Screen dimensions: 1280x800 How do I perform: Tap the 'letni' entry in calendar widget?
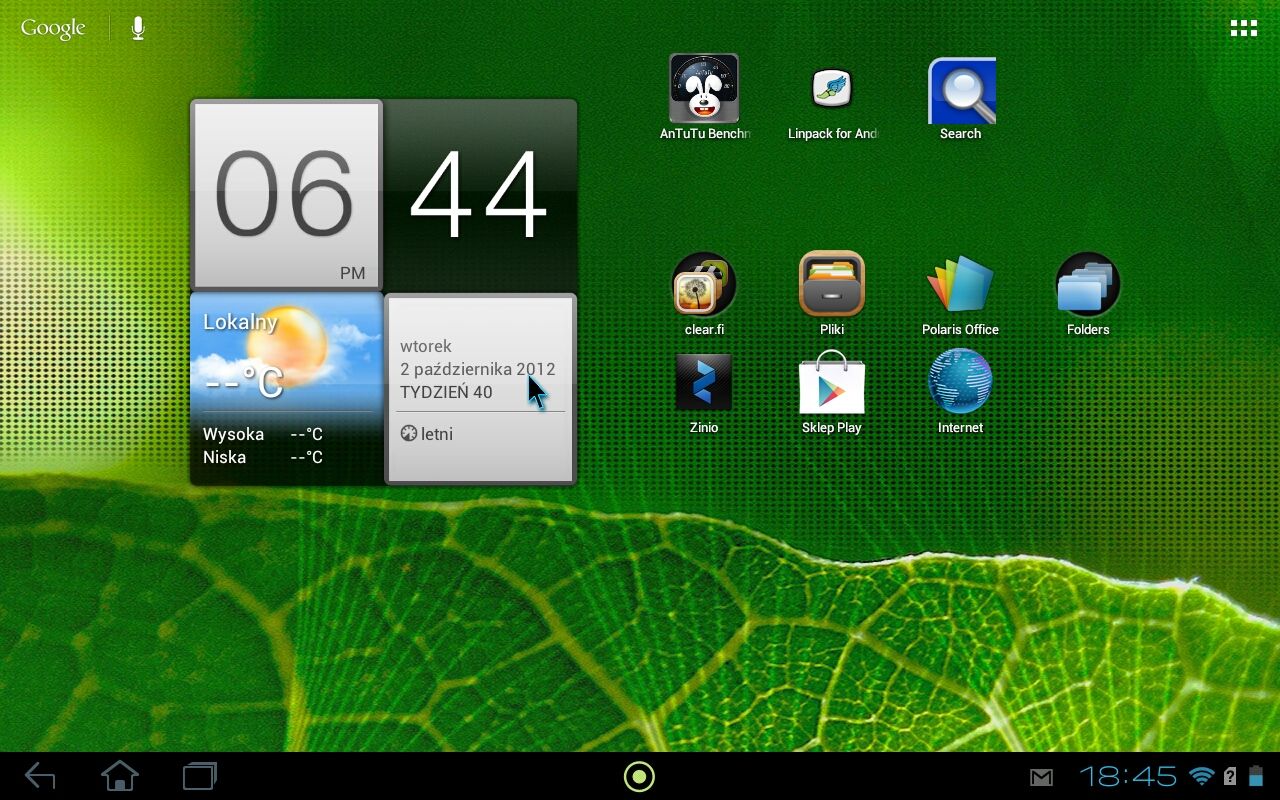[426, 434]
